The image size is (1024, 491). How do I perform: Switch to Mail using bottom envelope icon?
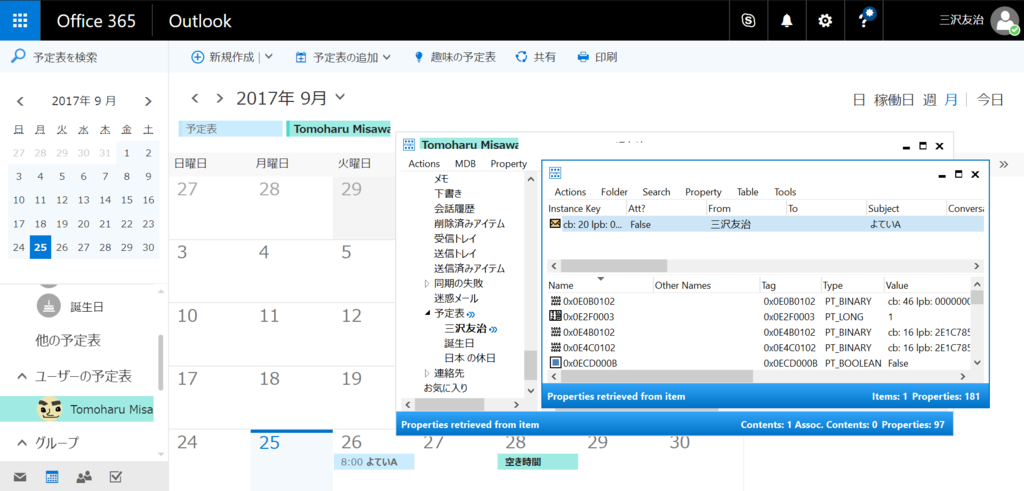[x=20, y=477]
